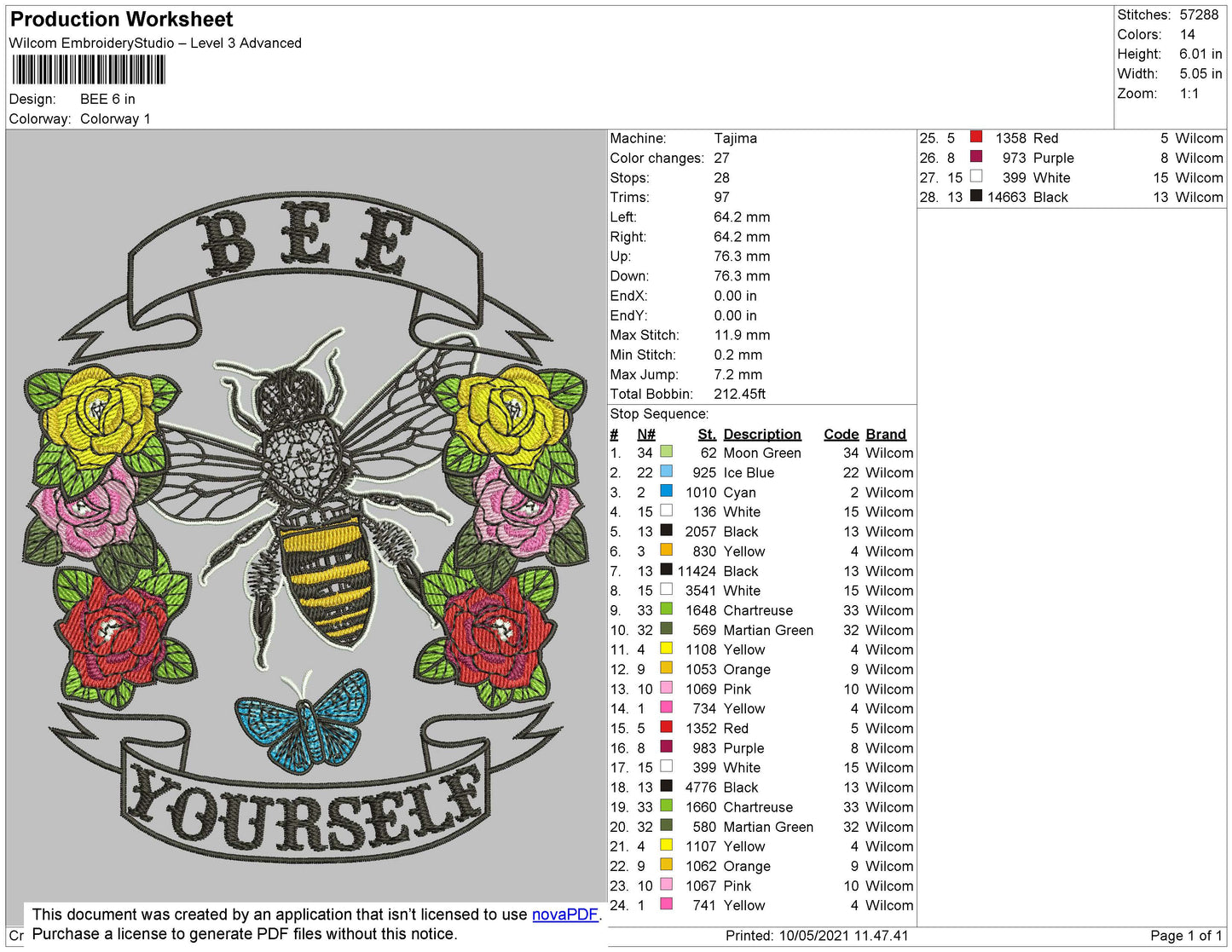Click the Pink swatch in row 13
This screenshot has height=952, width=1232.
click(667, 688)
